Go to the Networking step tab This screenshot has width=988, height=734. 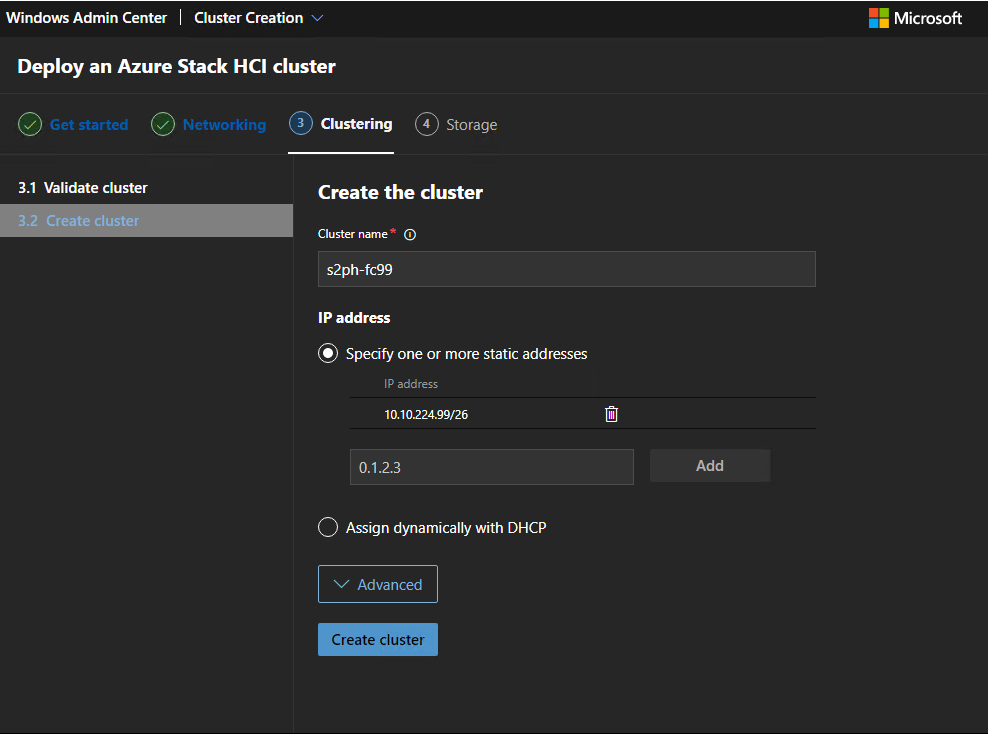pos(224,125)
